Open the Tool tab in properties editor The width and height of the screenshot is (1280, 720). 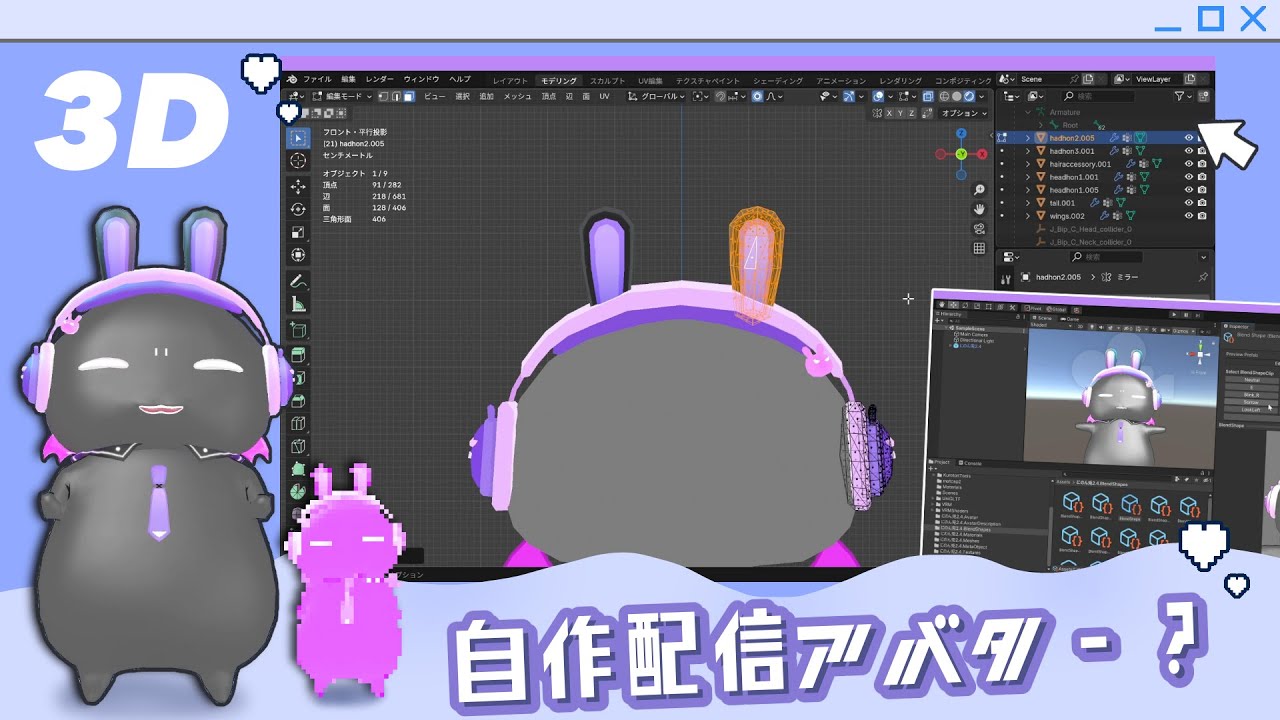(x=1007, y=278)
